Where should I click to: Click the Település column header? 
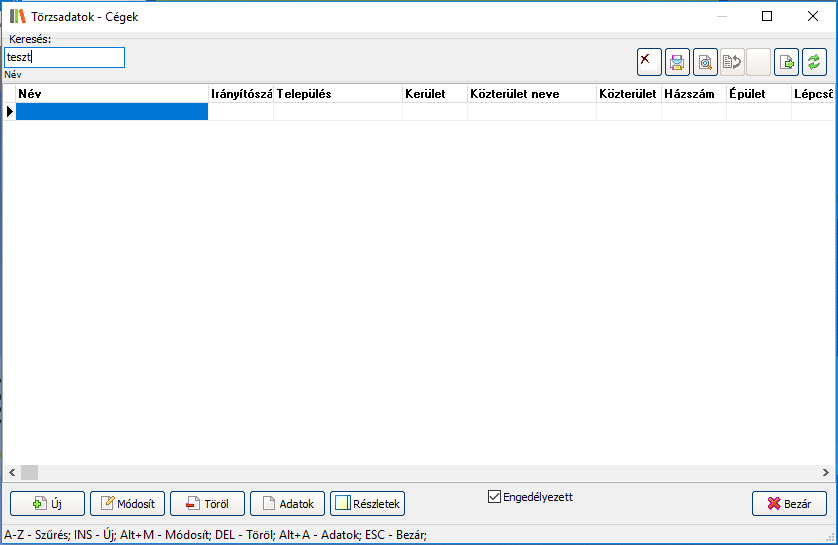coord(338,94)
